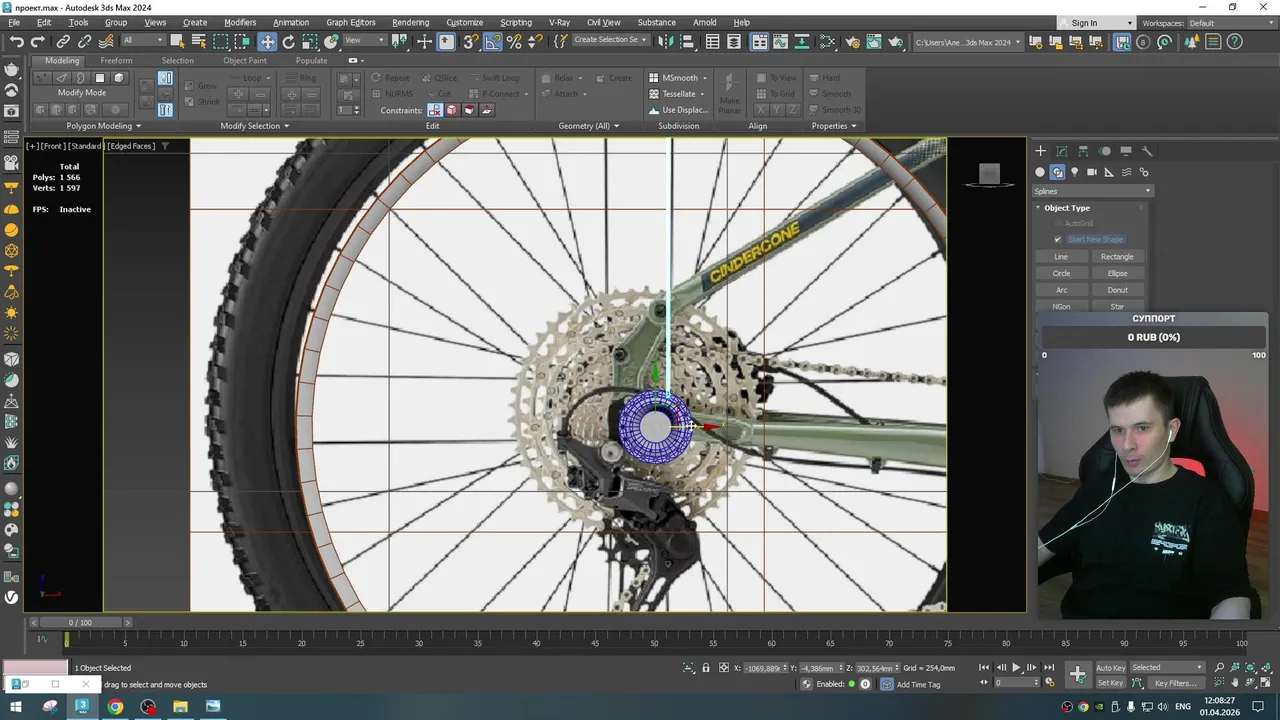Viewport: 1280px width, 720px height.
Task: Switch to the Utilities wrench panel tab
Action: (x=1147, y=151)
